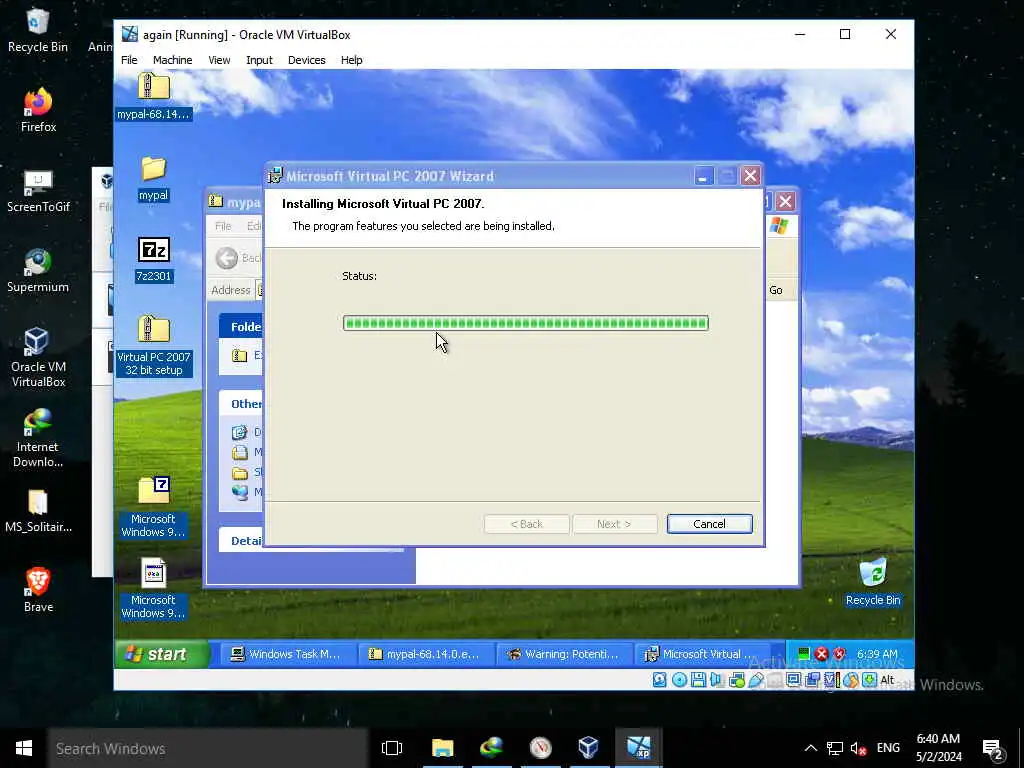1024x768 pixels.
Task: Click the red X network tray icon
Action: coord(822,654)
